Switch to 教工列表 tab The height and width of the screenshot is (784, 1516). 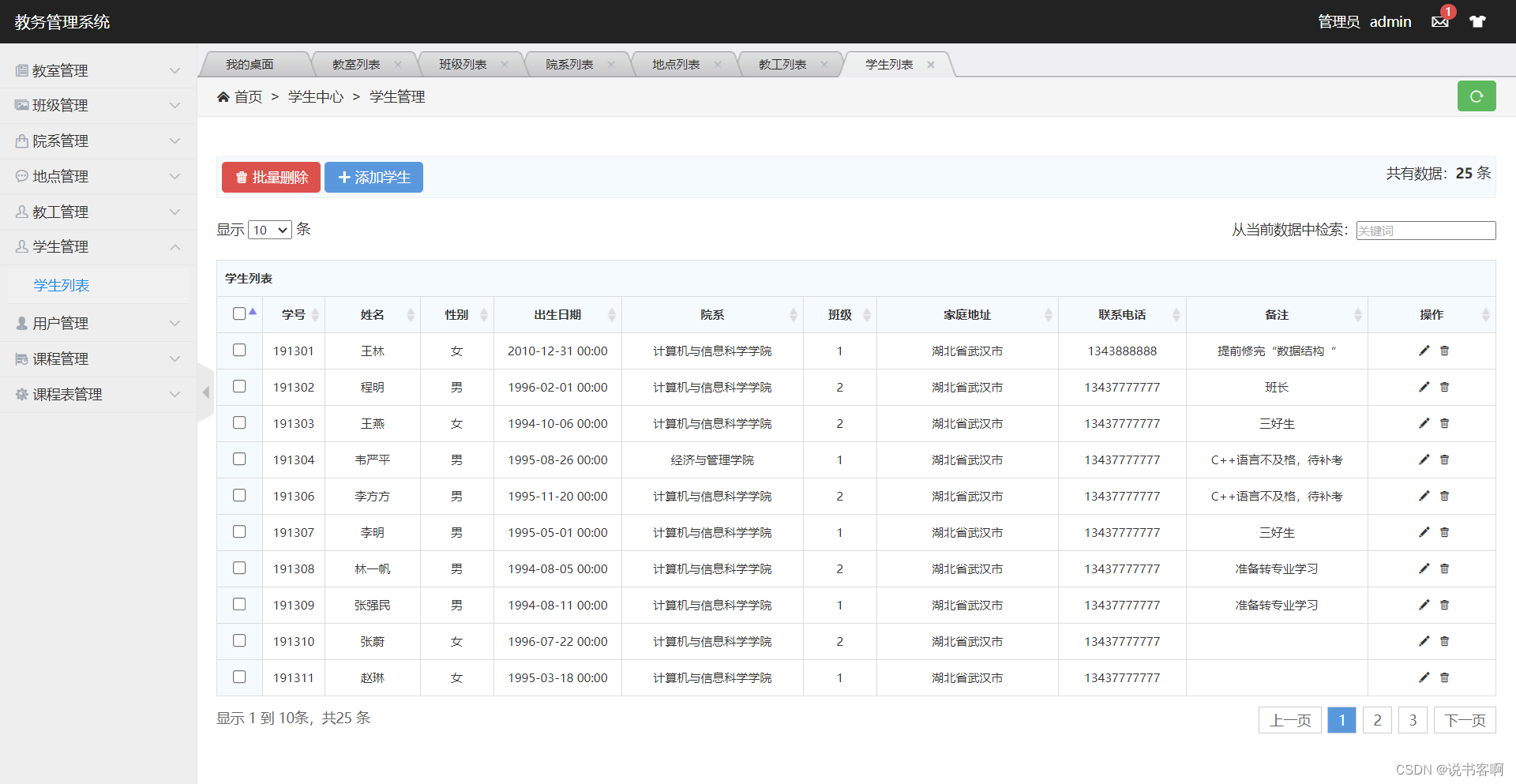coord(782,65)
